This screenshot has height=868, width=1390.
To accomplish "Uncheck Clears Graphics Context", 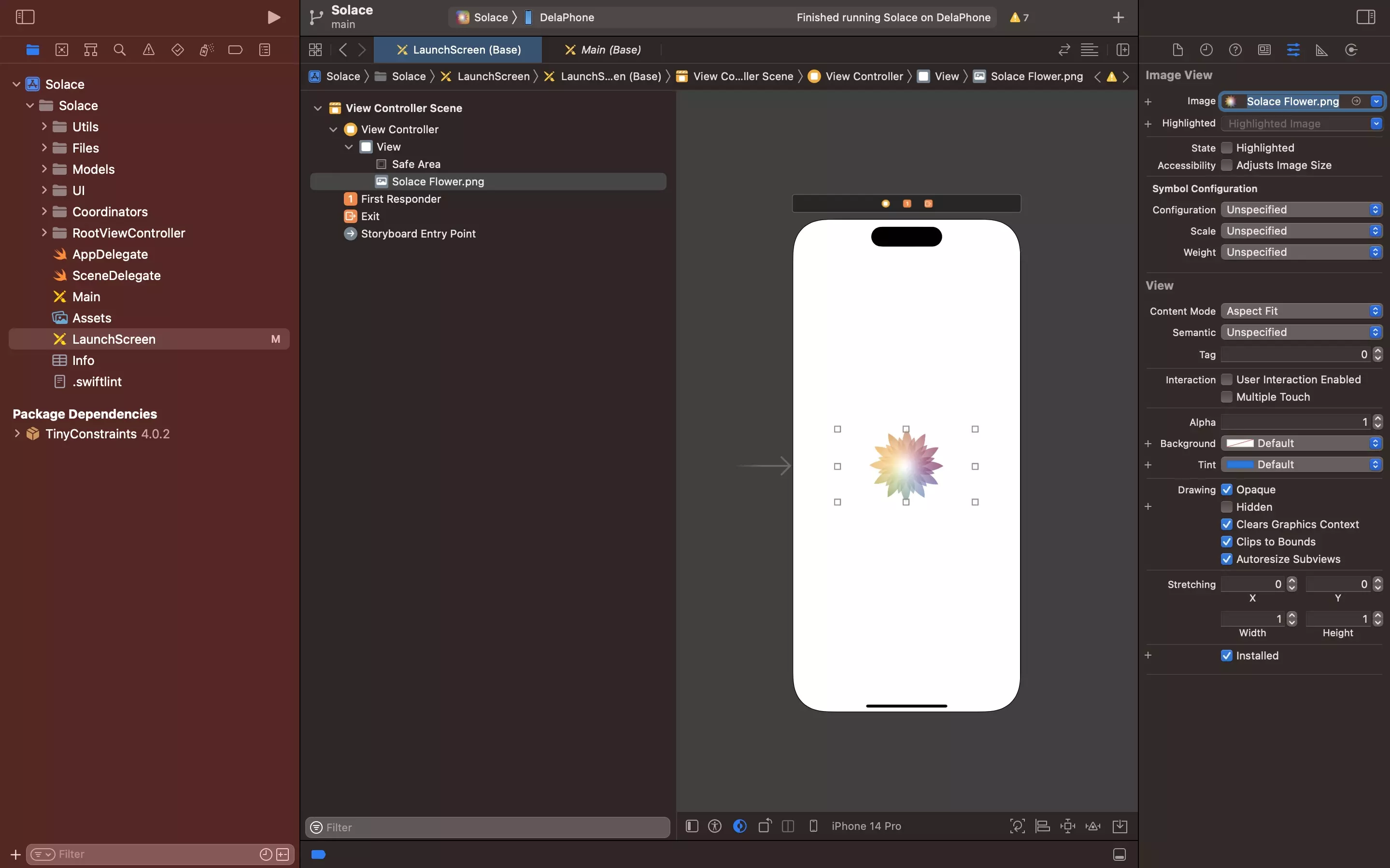I will pyautogui.click(x=1226, y=524).
